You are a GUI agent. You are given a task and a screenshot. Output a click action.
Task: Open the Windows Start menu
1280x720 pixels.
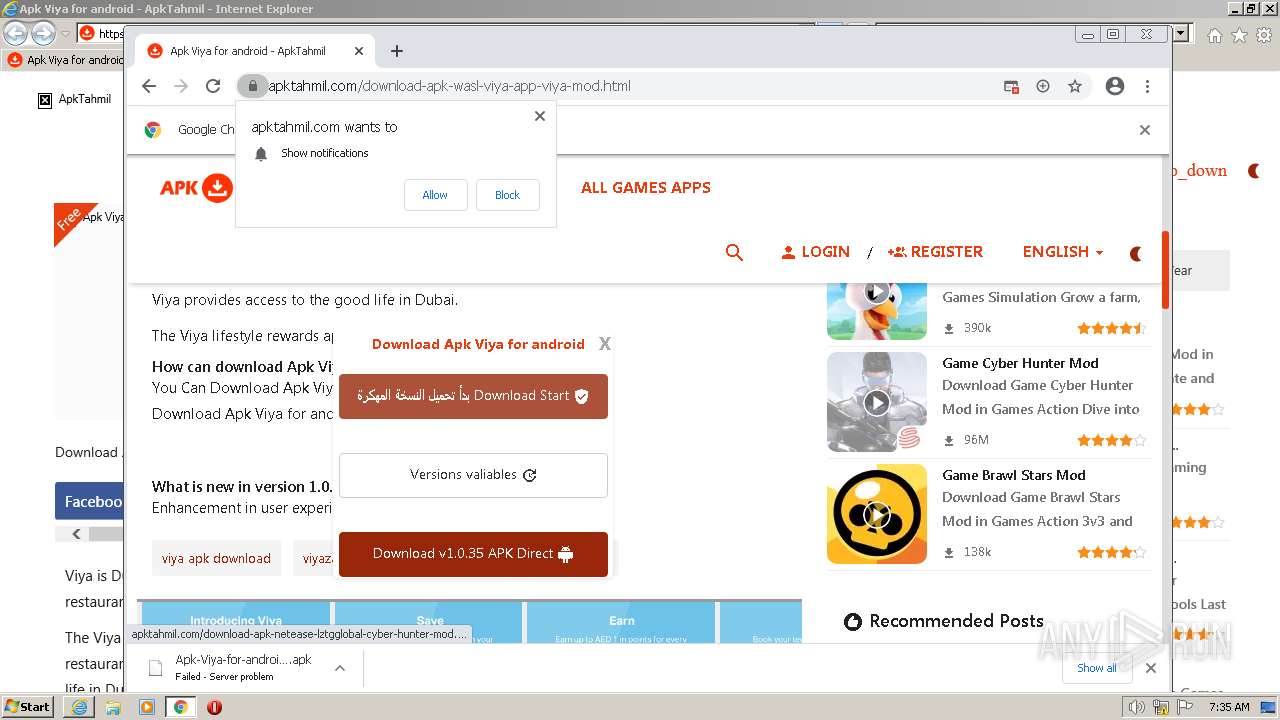tap(27, 707)
